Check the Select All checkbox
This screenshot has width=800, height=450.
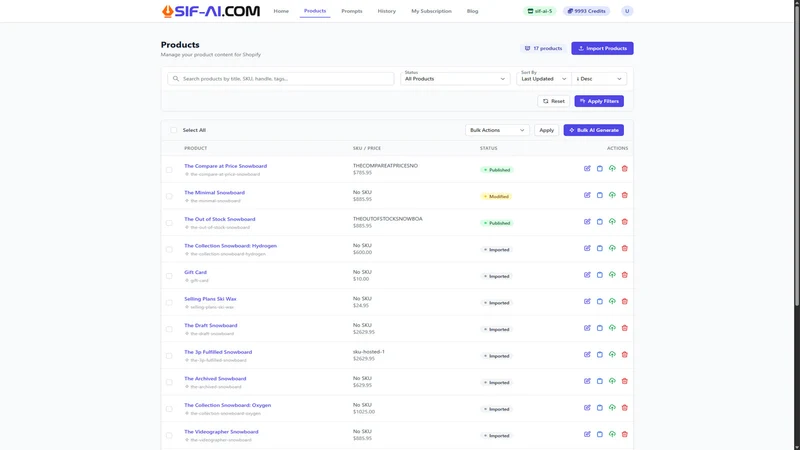pyautogui.click(x=173, y=130)
